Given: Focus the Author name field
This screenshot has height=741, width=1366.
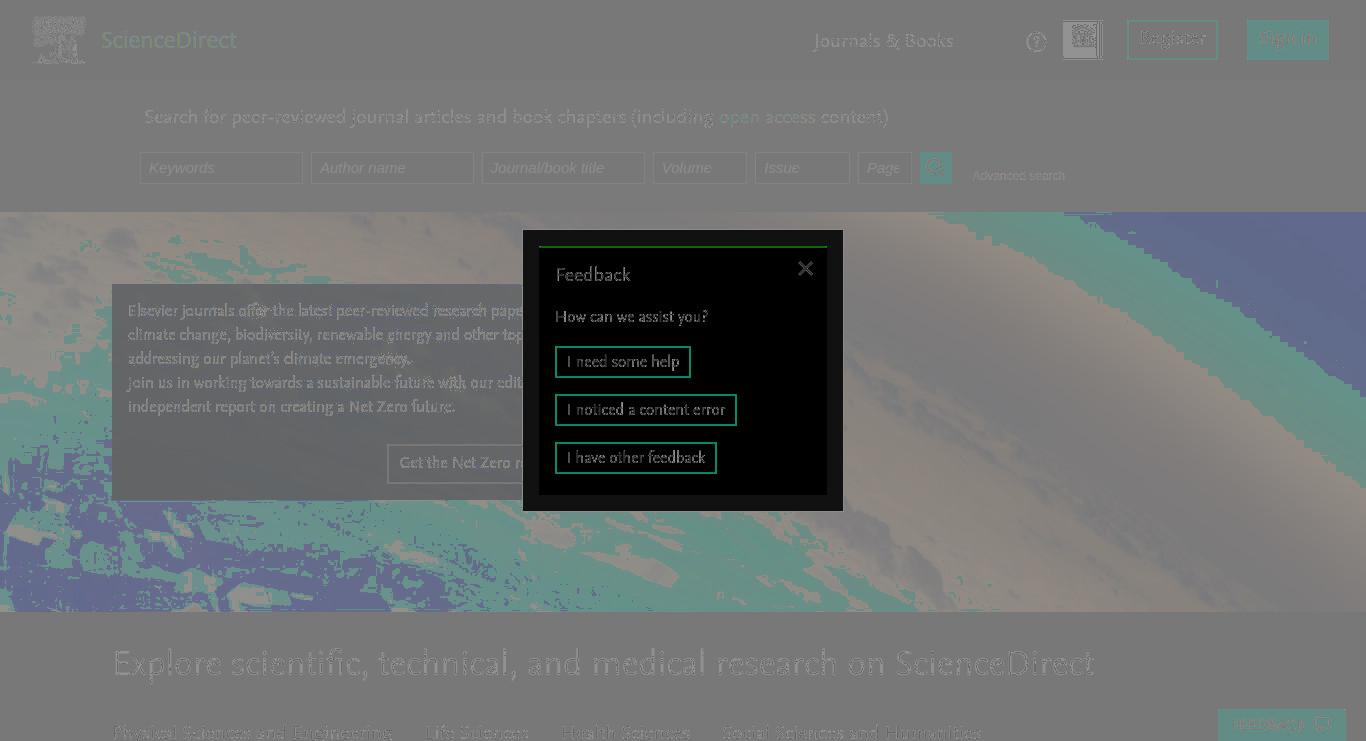Looking at the screenshot, I should click(x=392, y=168).
